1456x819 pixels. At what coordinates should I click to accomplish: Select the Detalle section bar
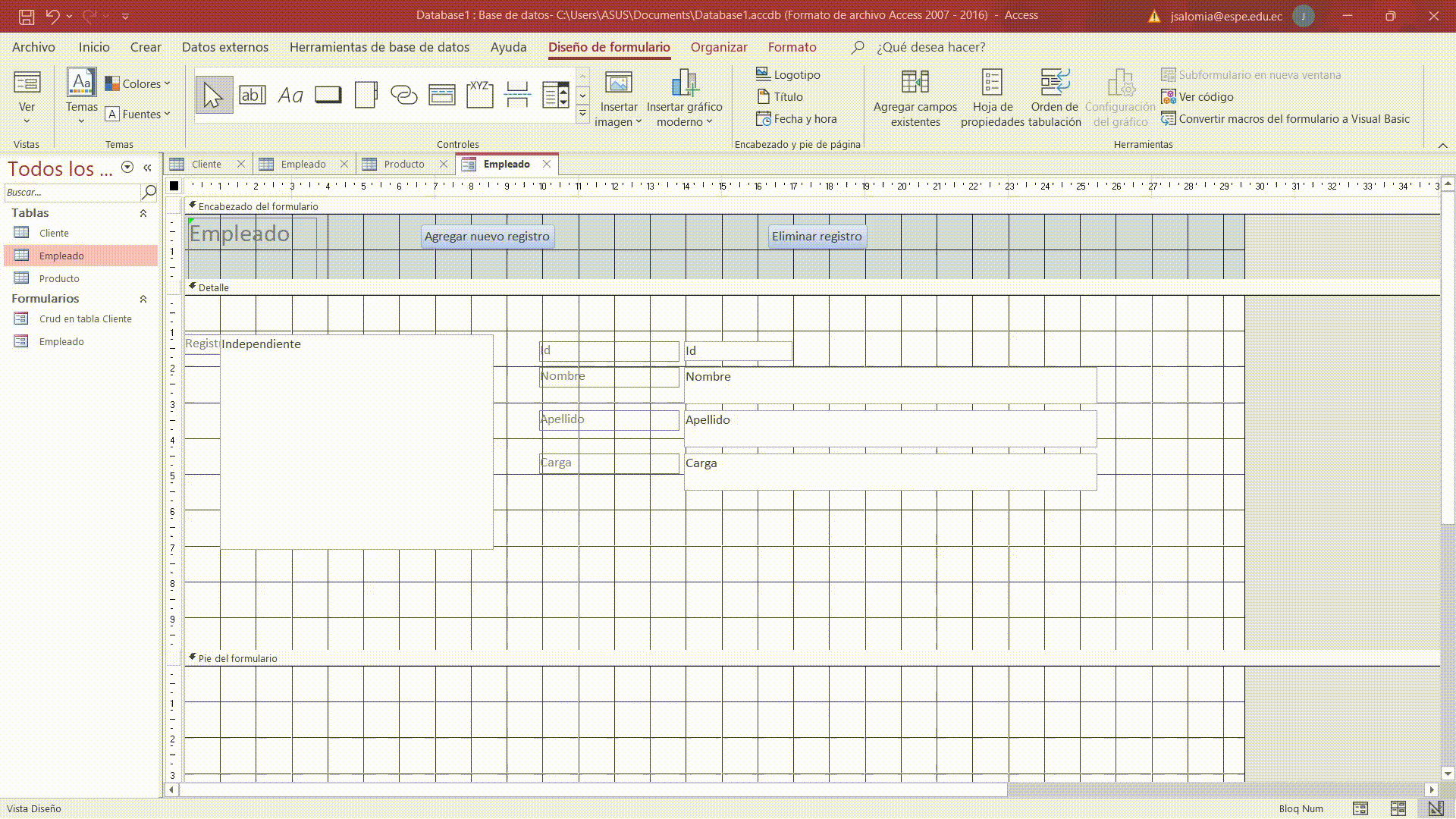coord(811,287)
